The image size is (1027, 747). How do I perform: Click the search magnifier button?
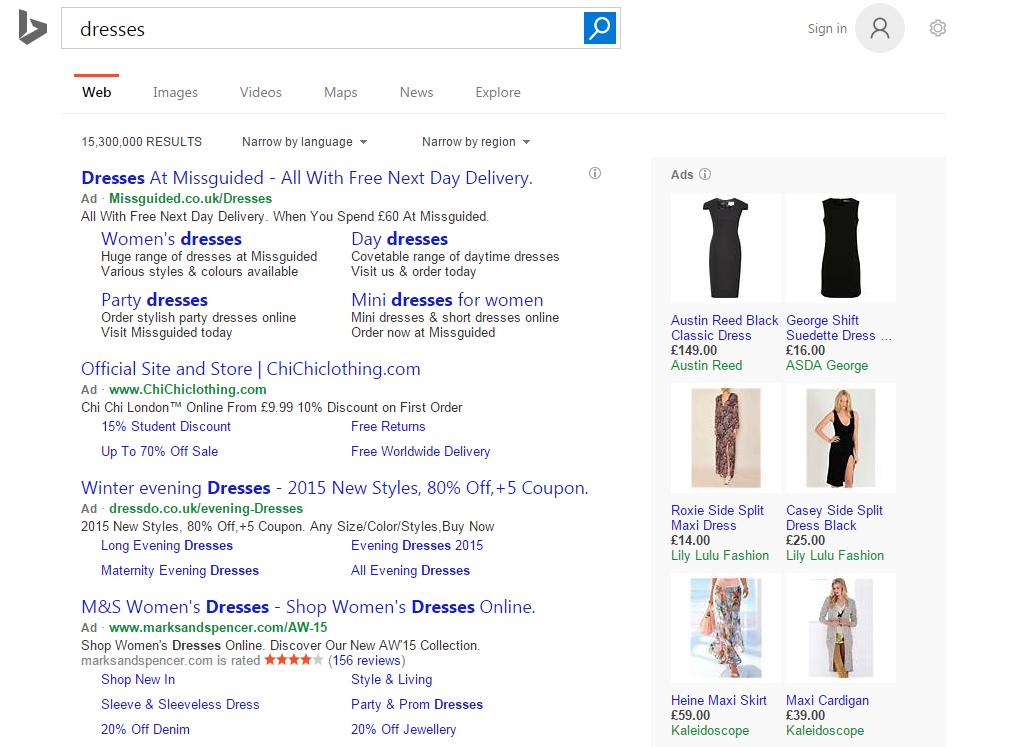[599, 28]
